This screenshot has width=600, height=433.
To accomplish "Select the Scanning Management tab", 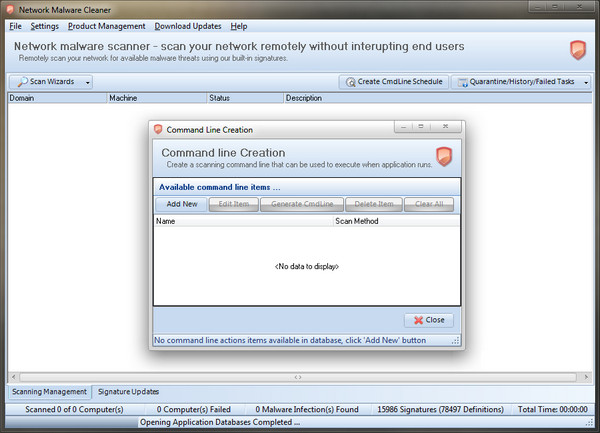I will pyautogui.click(x=49, y=391).
